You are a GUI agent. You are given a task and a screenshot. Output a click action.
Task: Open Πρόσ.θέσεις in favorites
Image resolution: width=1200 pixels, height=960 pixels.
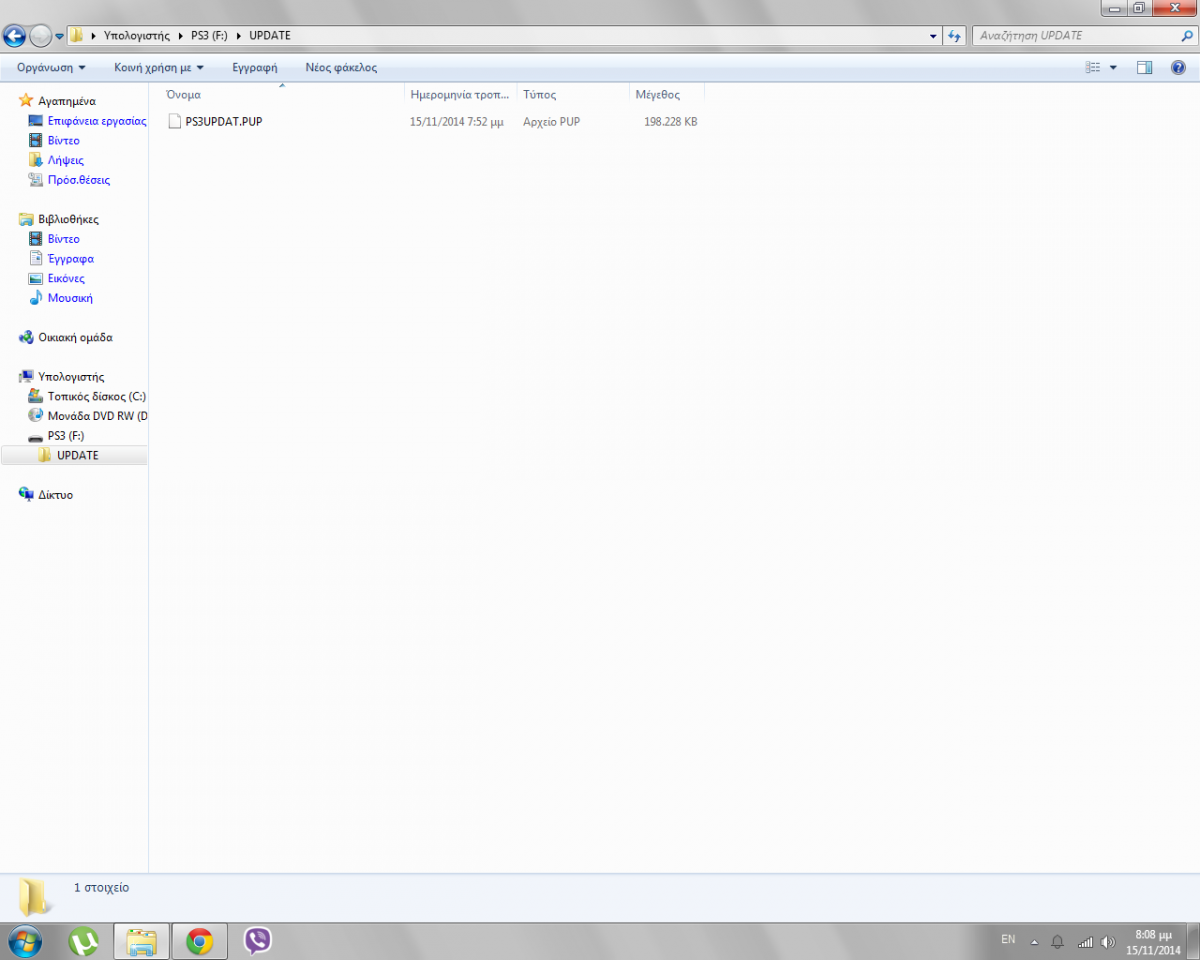[79, 180]
